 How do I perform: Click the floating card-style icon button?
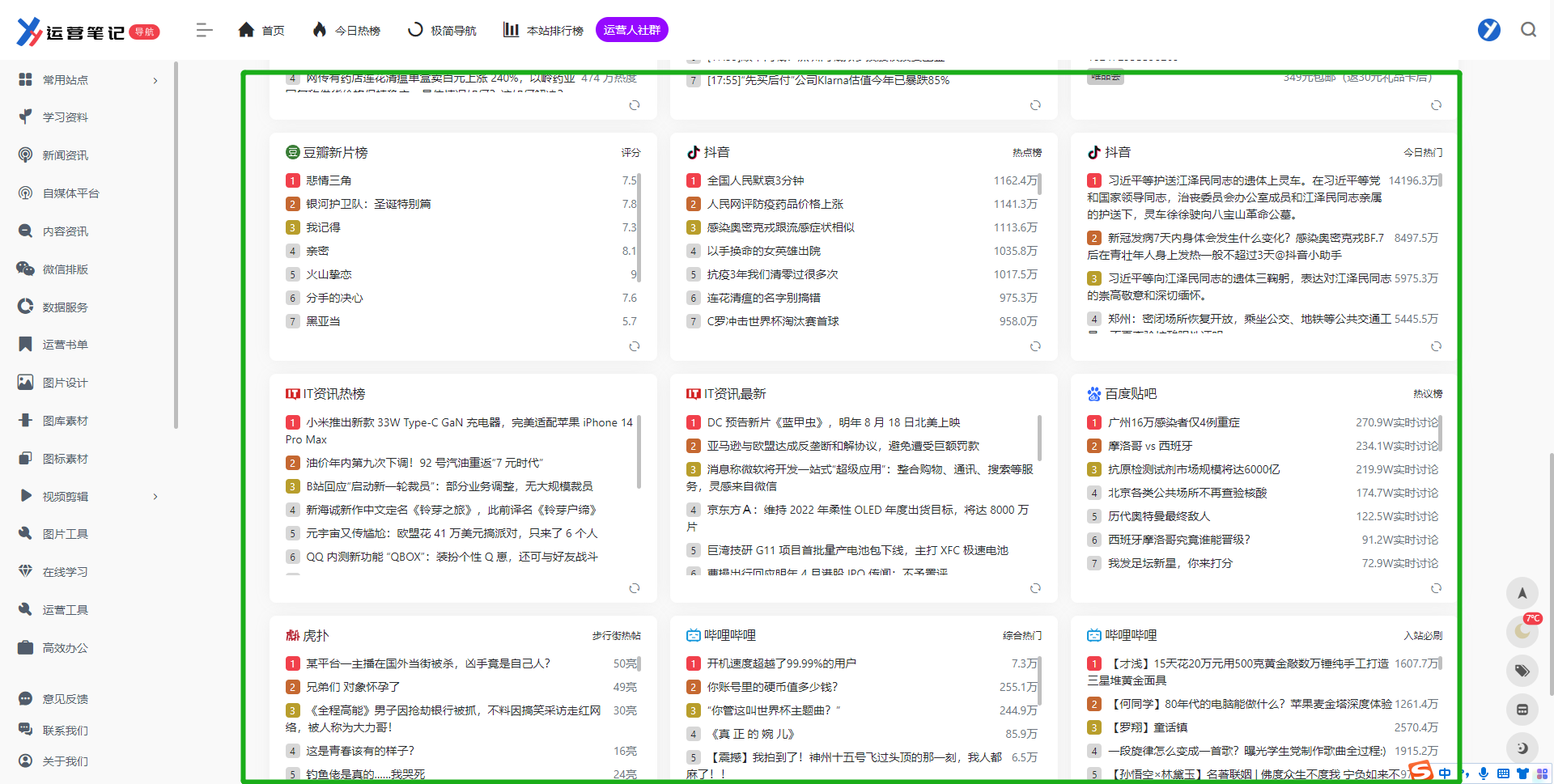[1522, 710]
